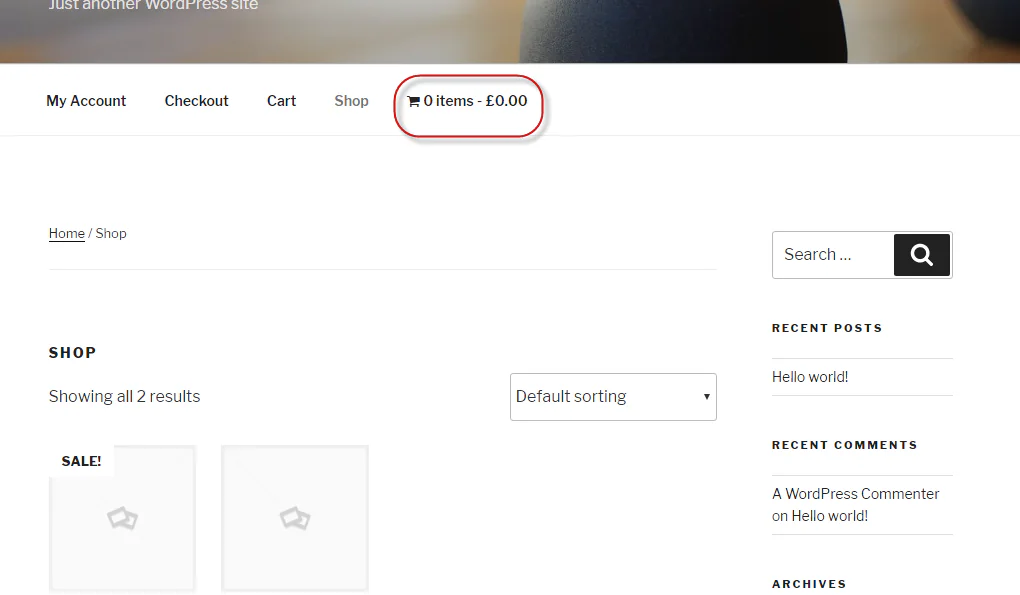Expand the product sorting options list
This screenshot has width=1020, height=595.
(613, 397)
